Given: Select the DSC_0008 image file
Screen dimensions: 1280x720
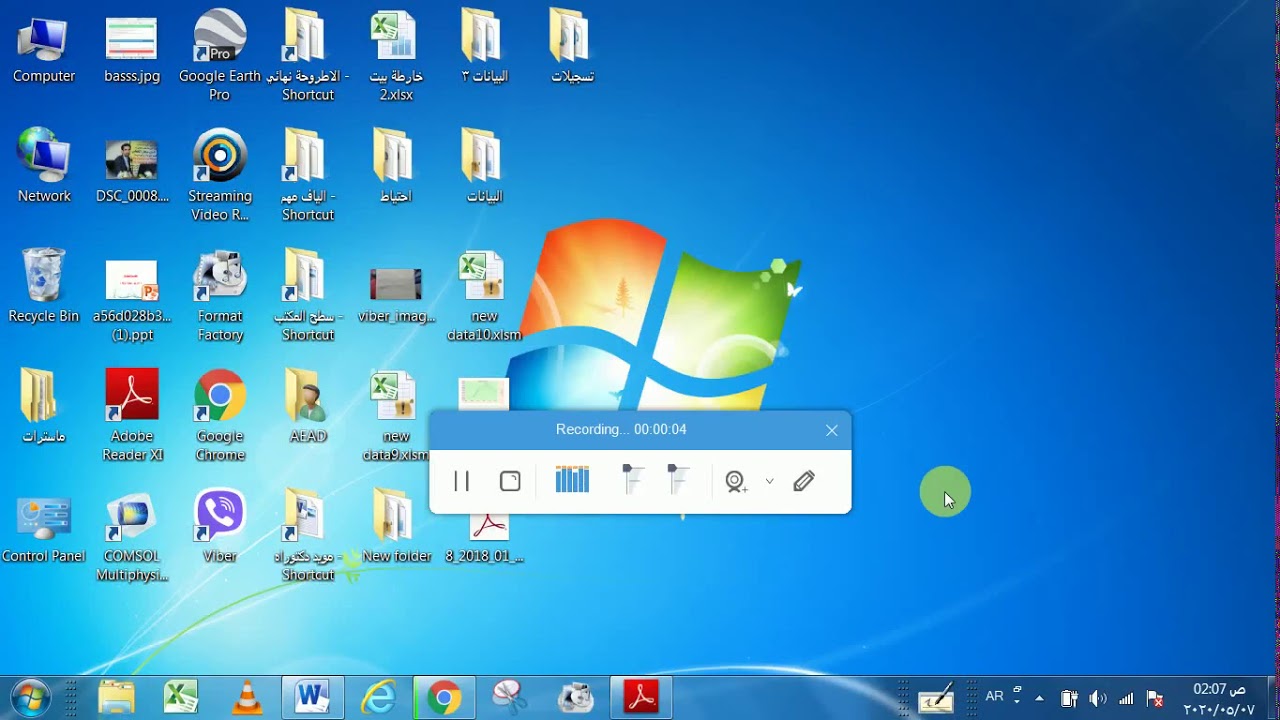Looking at the screenshot, I should pos(132,171).
